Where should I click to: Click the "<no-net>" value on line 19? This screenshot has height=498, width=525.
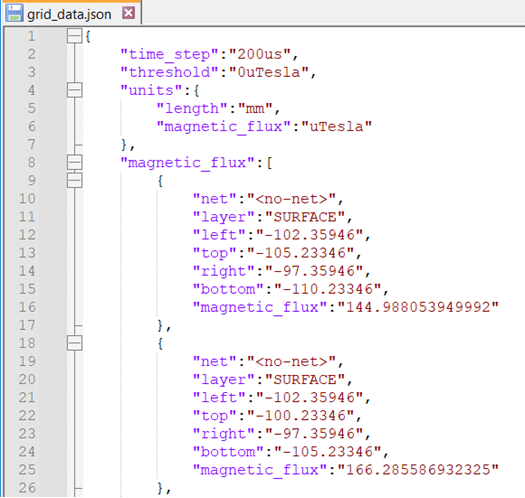pyautogui.click(x=291, y=362)
